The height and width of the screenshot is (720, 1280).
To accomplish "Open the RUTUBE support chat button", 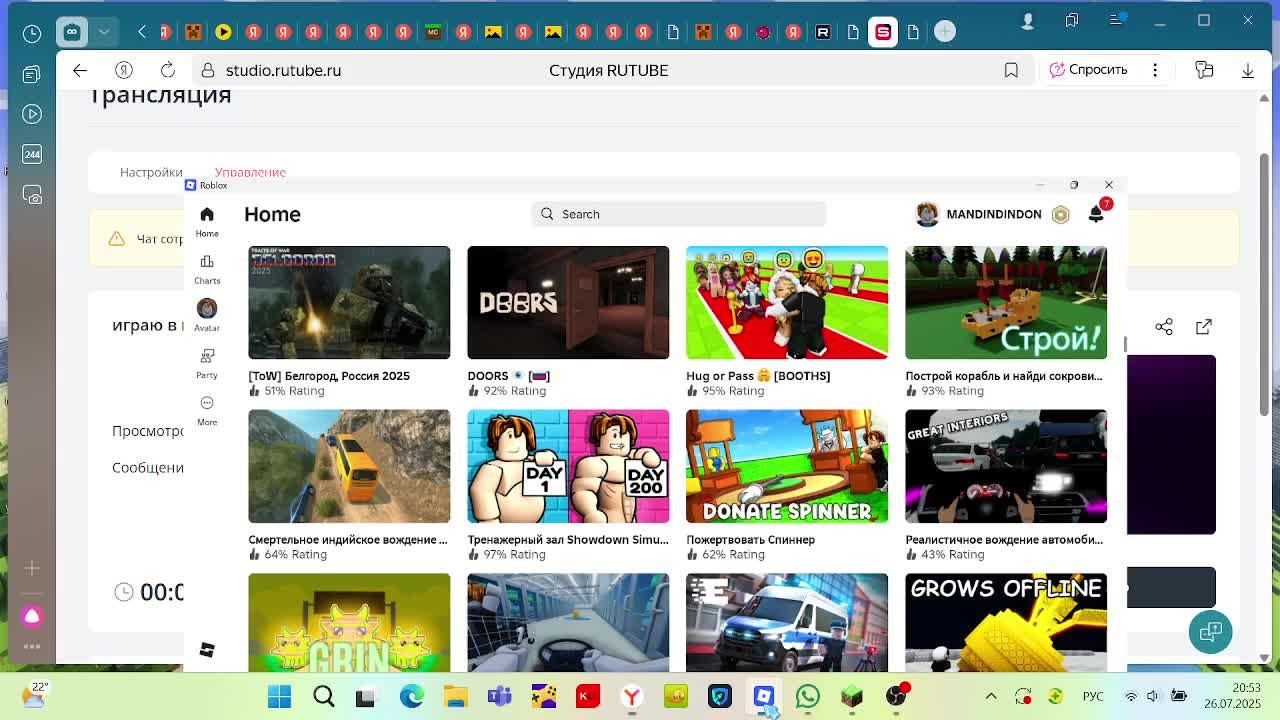I will click(x=1210, y=631).
